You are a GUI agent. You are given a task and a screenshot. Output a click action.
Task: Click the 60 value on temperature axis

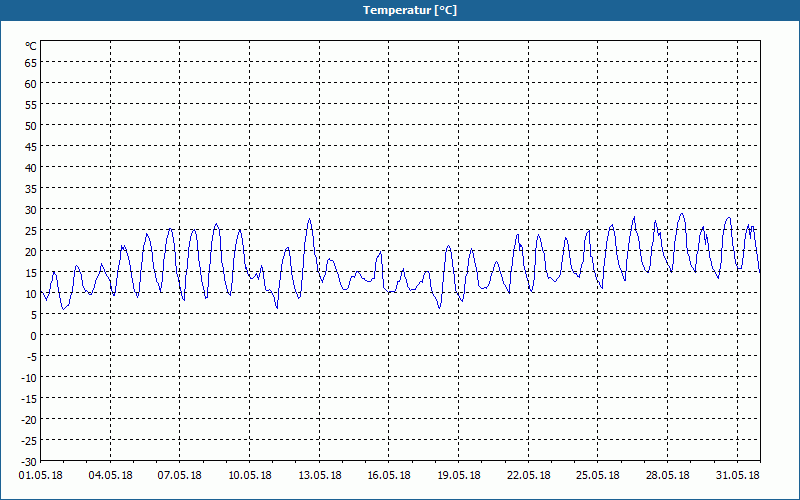(x=31, y=83)
